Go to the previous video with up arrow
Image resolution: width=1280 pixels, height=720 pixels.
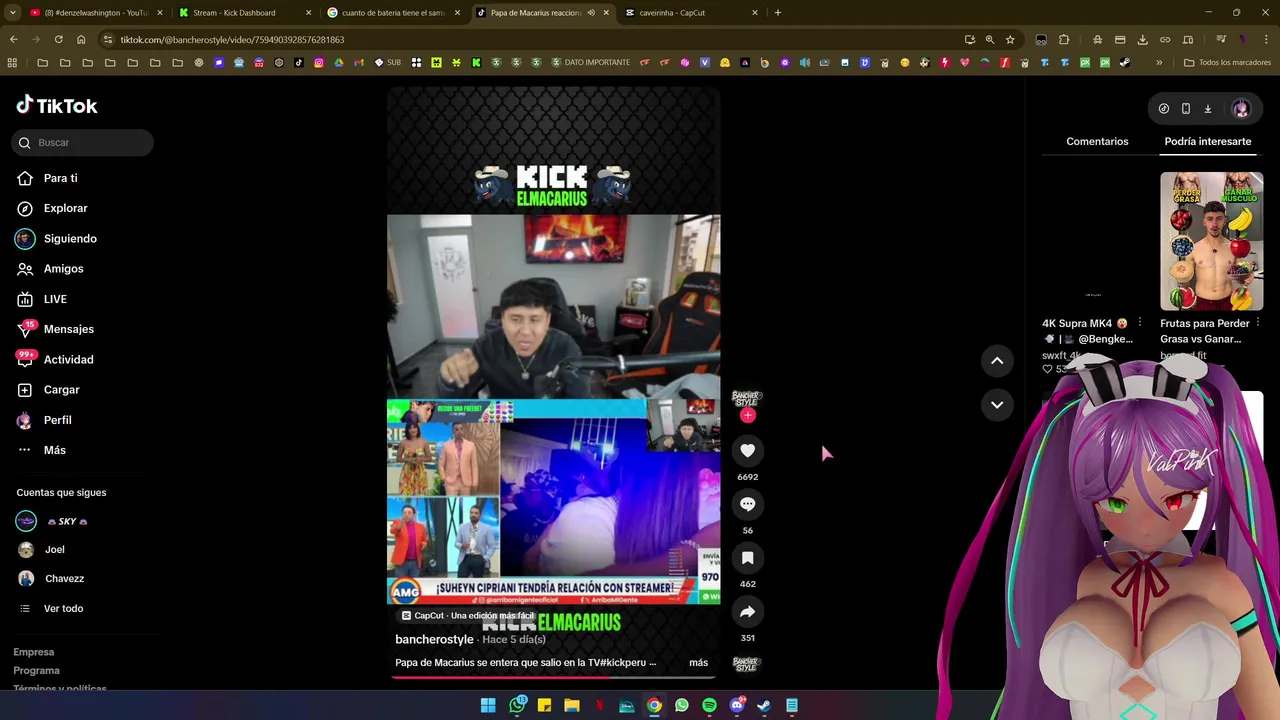997,361
